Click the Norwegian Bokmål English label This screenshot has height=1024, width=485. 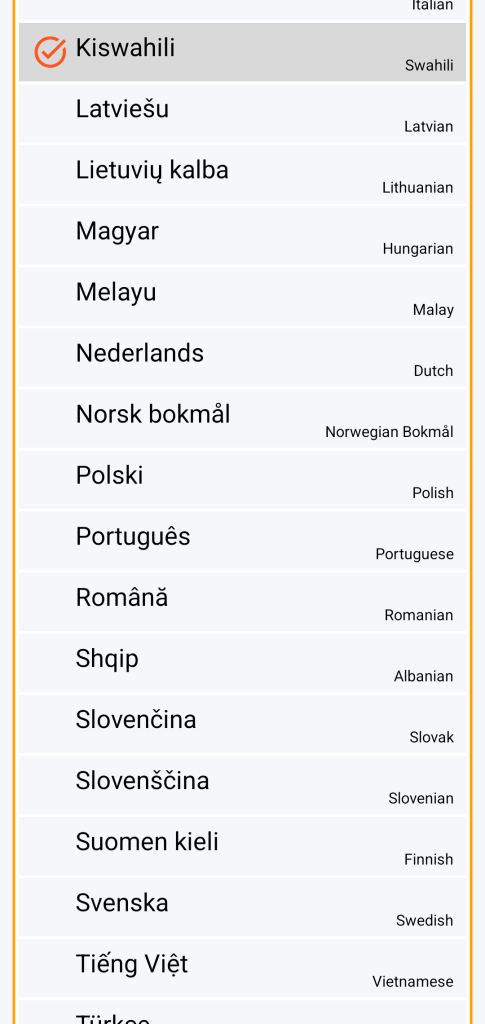(x=389, y=432)
